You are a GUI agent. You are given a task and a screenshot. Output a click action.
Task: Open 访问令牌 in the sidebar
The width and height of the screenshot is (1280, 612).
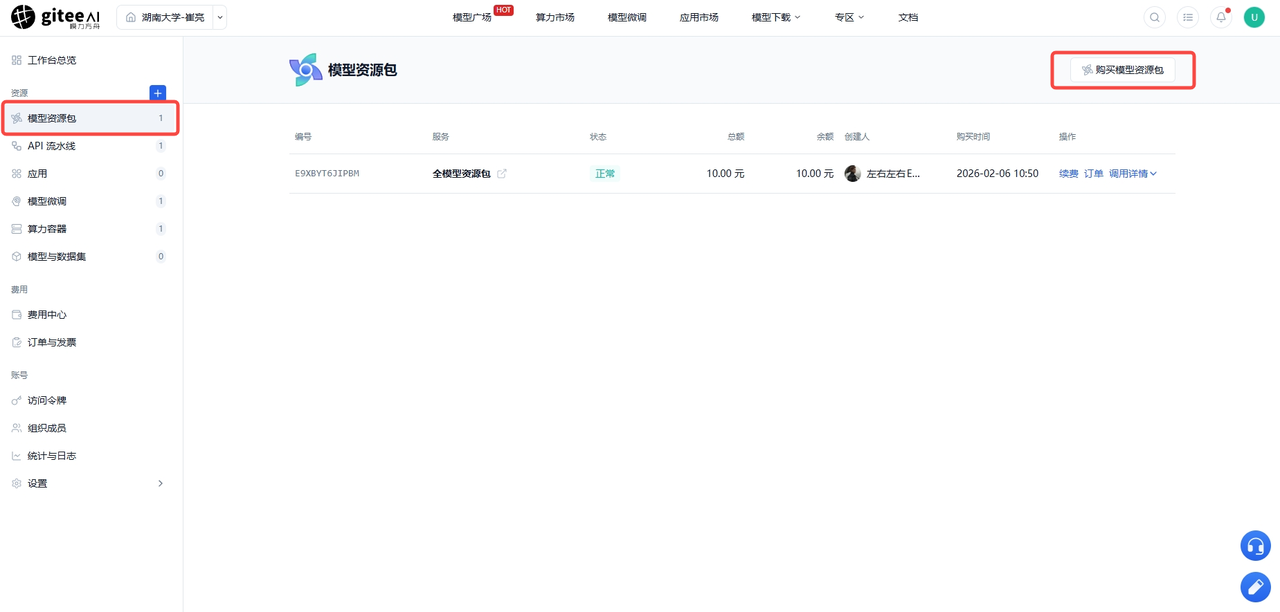click(90, 400)
